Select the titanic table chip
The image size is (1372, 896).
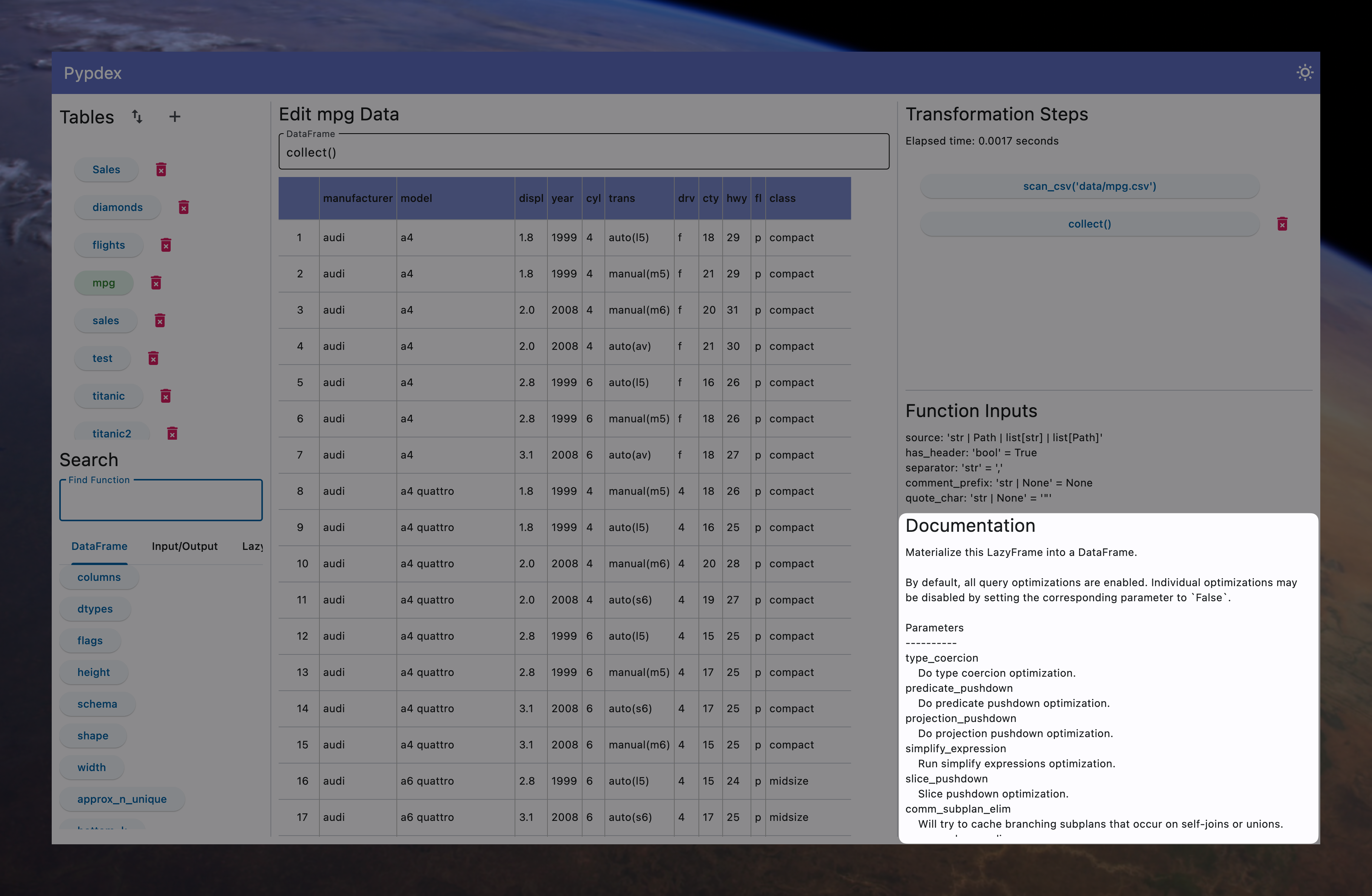pyautogui.click(x=108, y=396)
